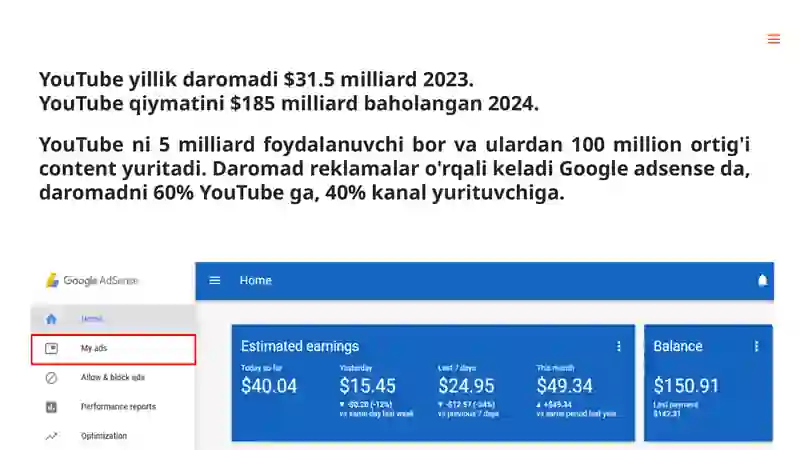Open Optimization section
Image resolution: width=800 pixels, height=450 pixels.
coord(113,436)
